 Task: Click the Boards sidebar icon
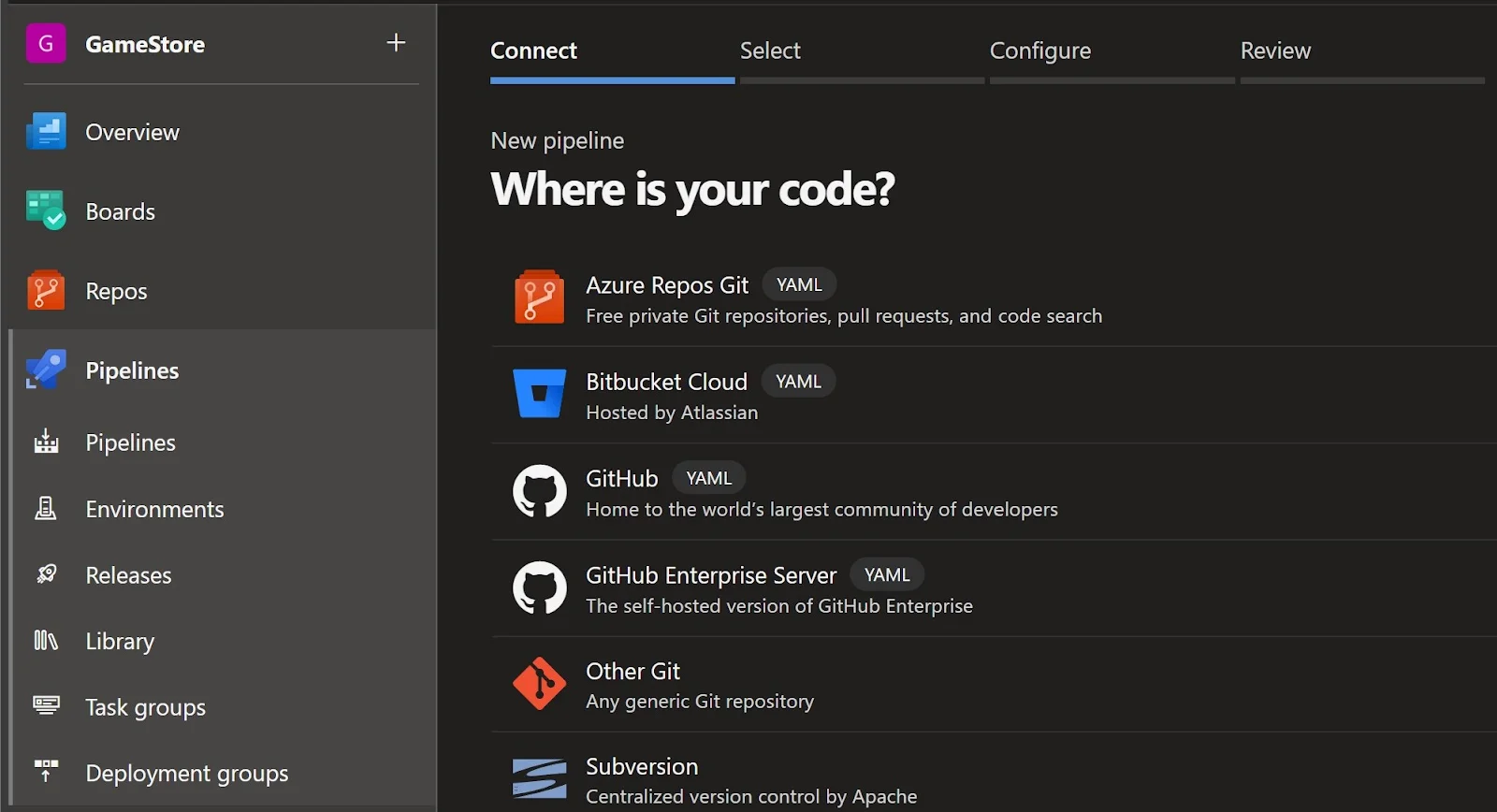(46, 210)
